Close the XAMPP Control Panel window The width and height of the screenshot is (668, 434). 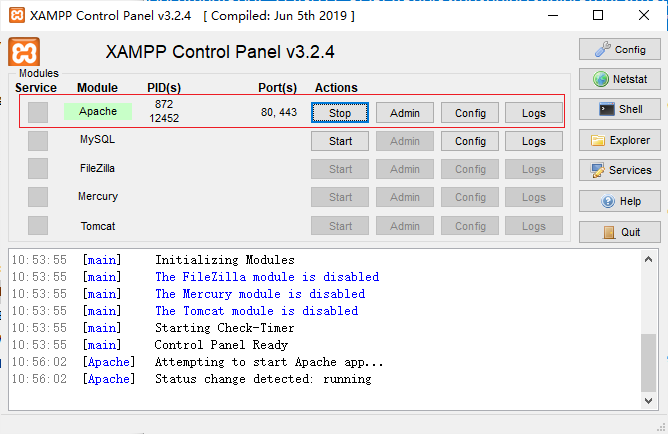pos(644,15)
